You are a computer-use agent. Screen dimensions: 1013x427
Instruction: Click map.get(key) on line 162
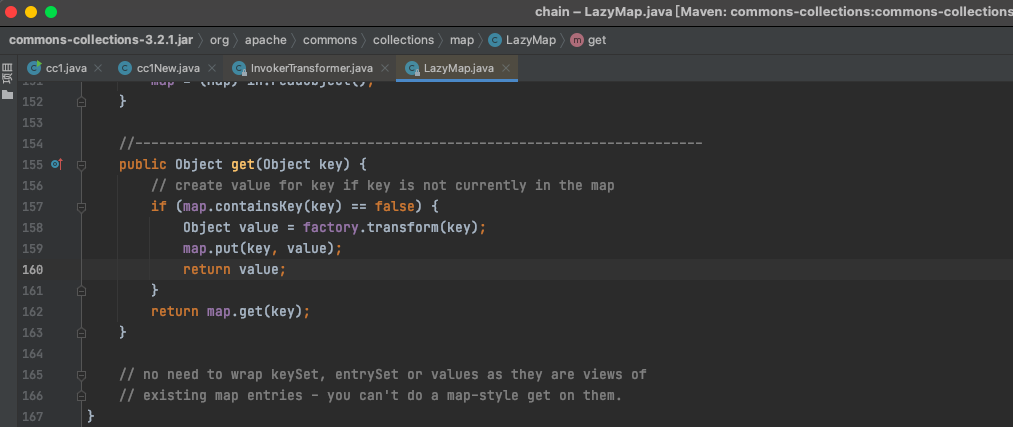(x=254, y=311)
